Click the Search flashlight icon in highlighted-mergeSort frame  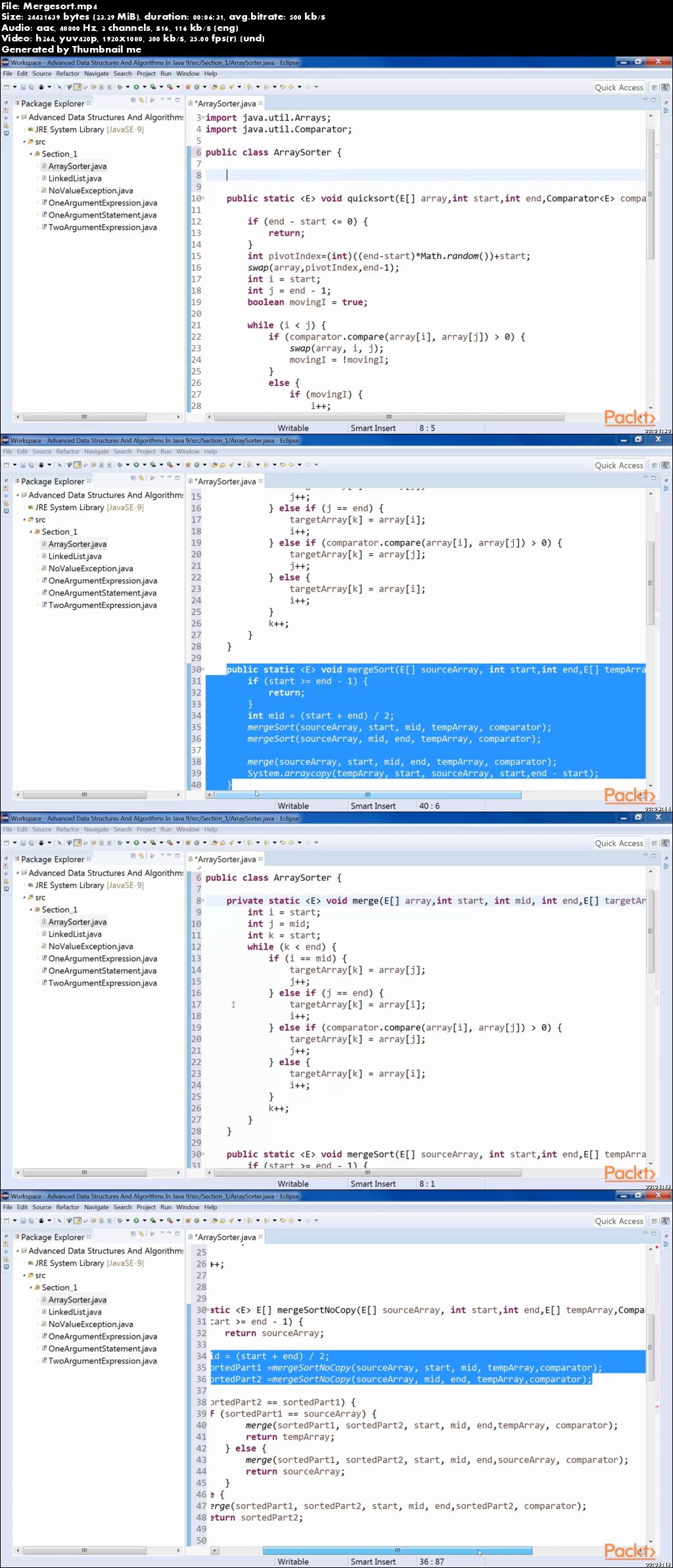tap(231, 465)
